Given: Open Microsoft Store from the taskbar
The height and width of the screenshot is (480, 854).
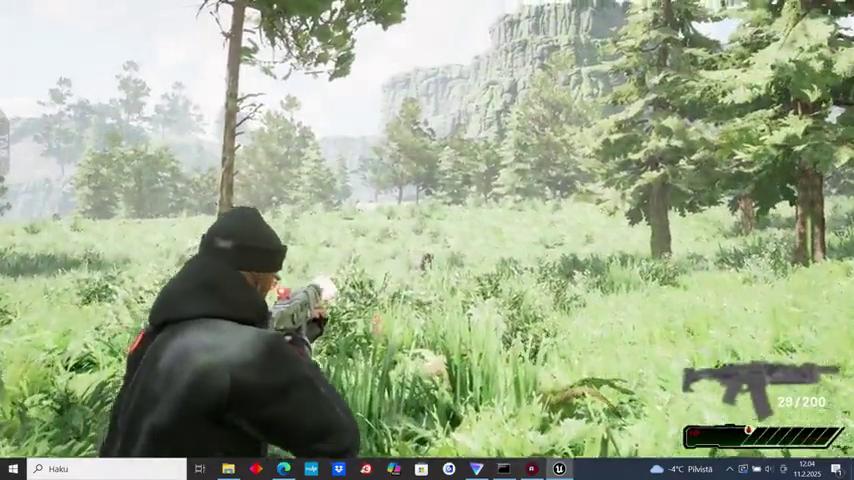Looking at the screenshot, I should [421, 469].
